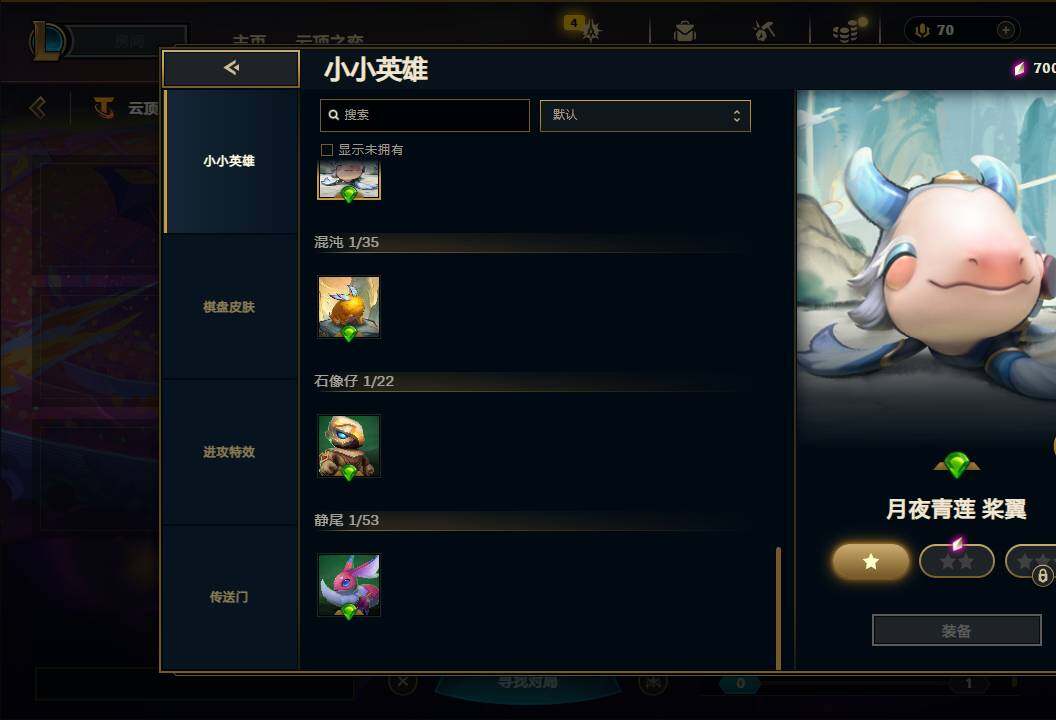The image size is (1056, 720).
Task: Open the store coins icon in top bar
Action: tap(846, 30)
